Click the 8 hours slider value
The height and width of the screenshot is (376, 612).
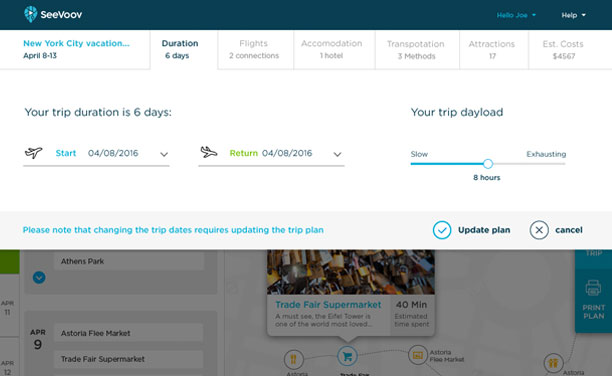click(487, 177)
